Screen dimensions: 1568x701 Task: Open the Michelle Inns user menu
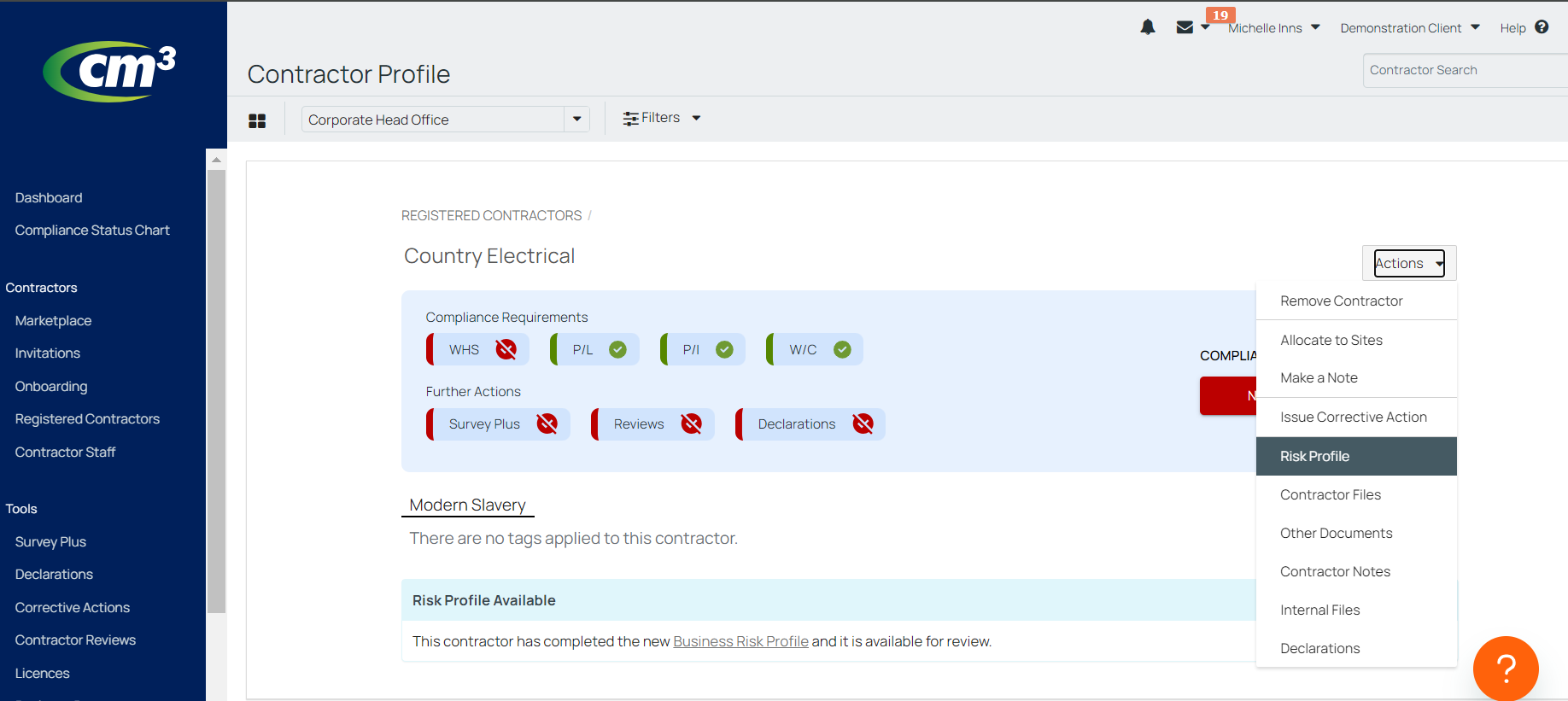1273,28
